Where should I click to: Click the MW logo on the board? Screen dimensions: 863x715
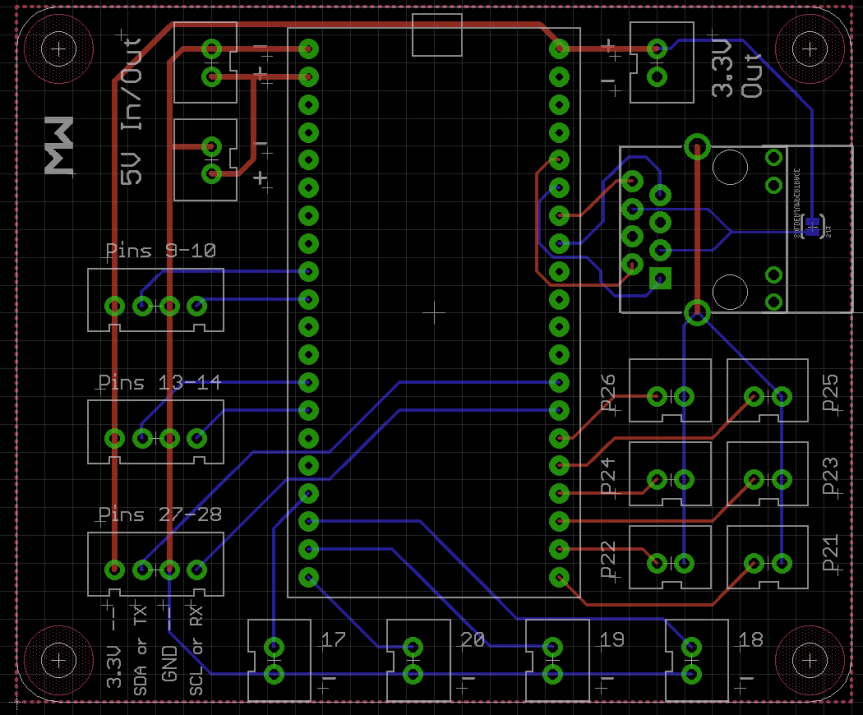click(x=59, y=146)
